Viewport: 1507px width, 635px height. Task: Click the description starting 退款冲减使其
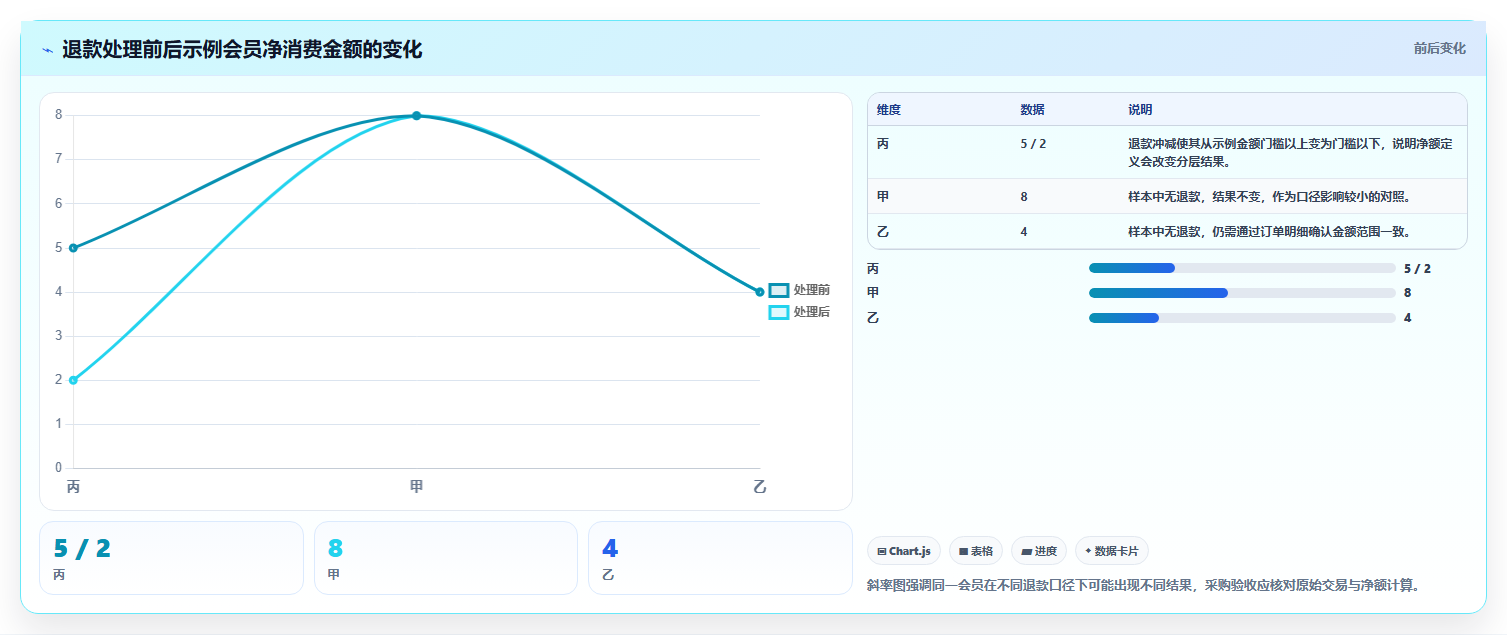point(1290,152)
